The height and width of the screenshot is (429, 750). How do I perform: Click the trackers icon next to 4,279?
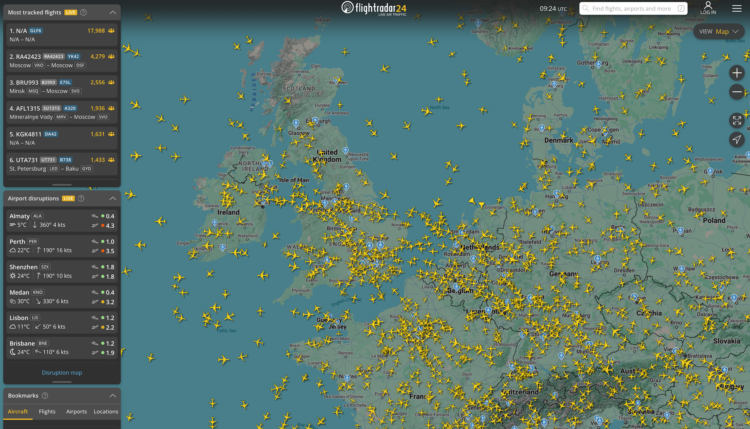[x=111, y=56]
